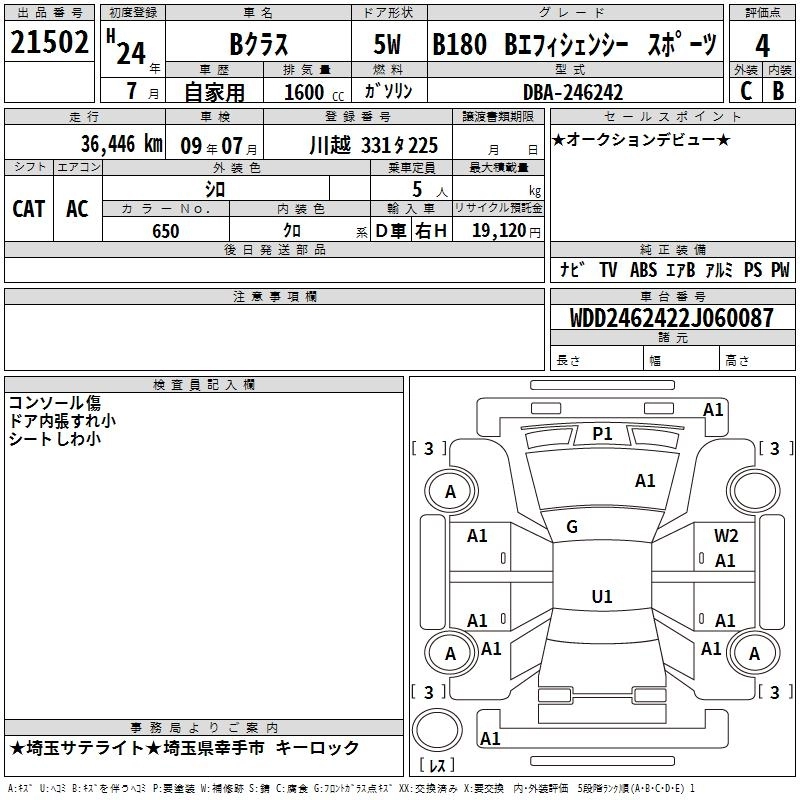Click exterior rating C

pos(746,91)
